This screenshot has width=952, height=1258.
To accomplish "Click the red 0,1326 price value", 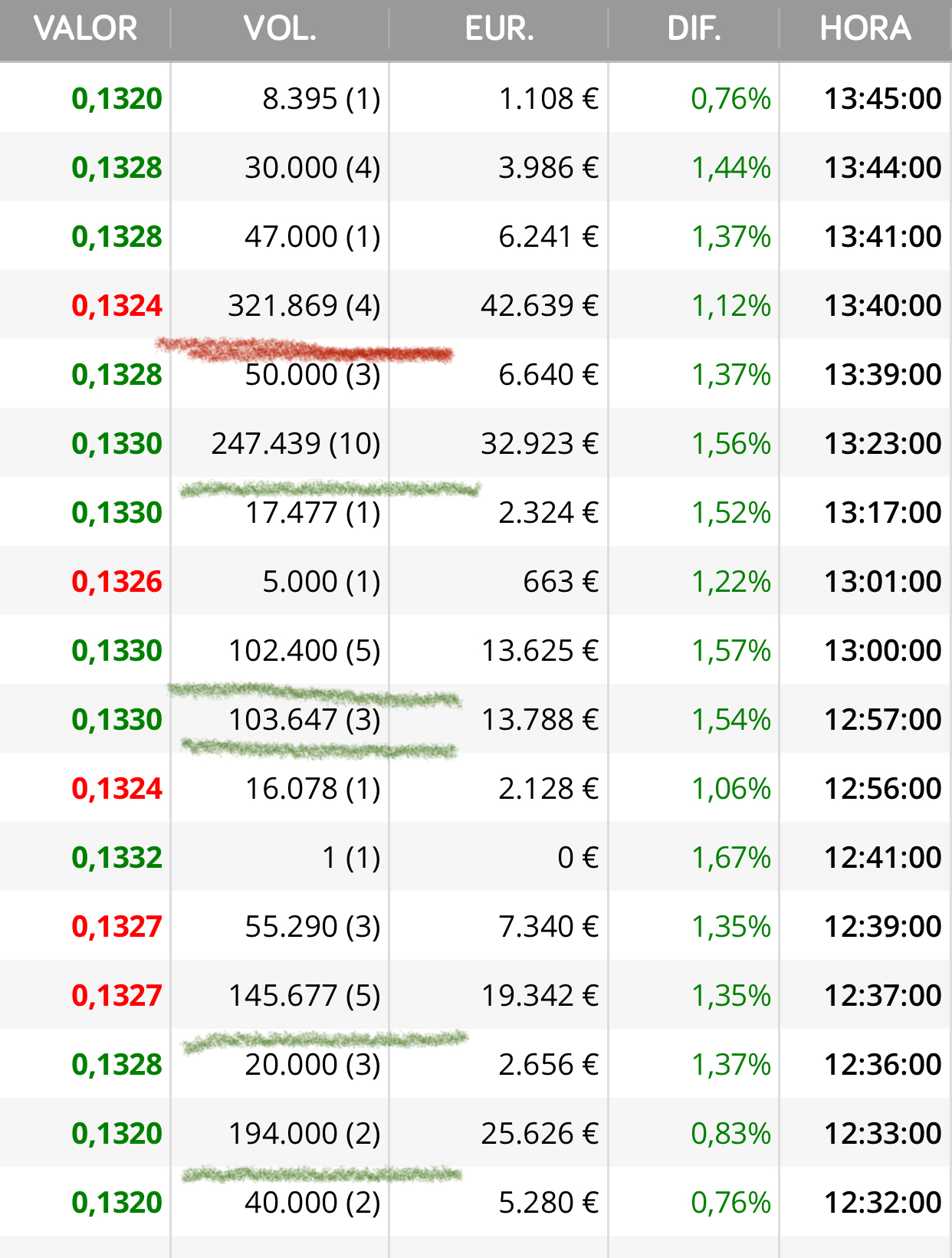I will tap(117, 582).
